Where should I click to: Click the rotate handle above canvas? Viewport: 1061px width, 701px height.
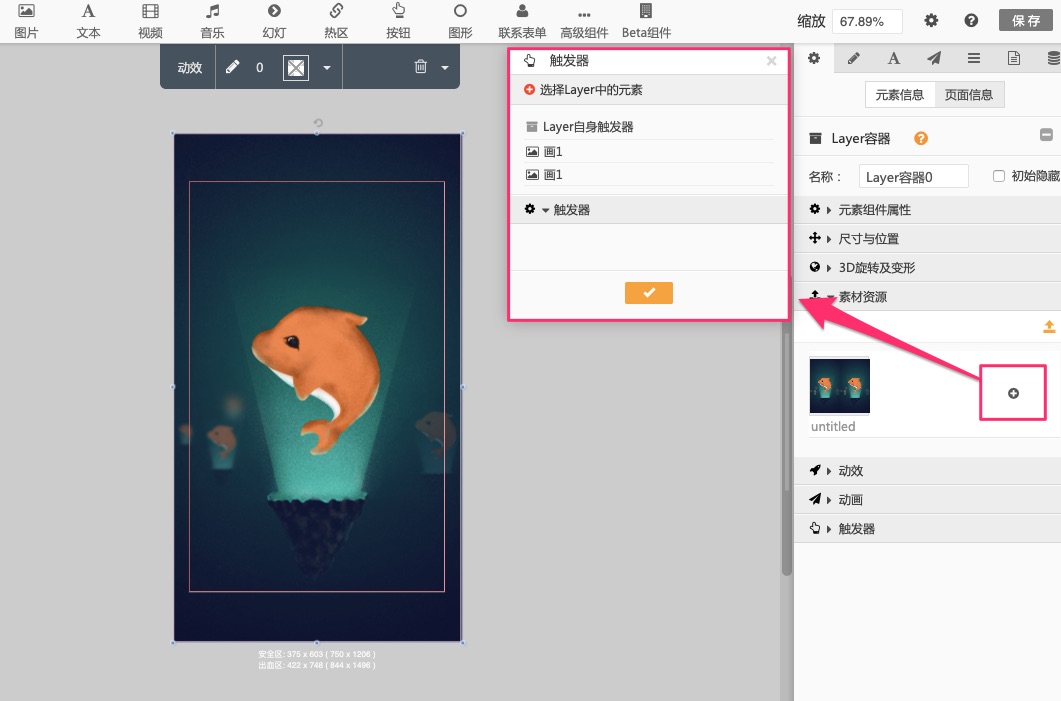(x=318, y=123)
